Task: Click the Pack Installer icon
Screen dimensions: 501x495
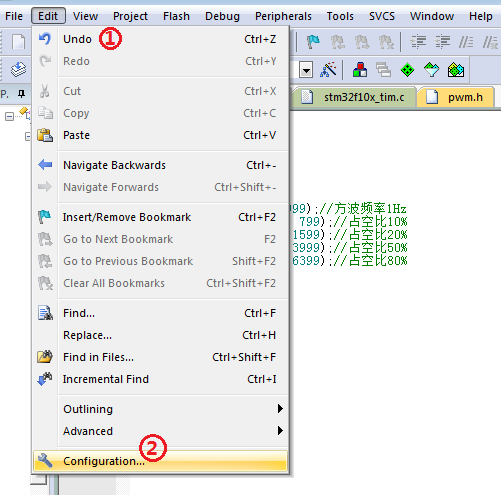Action: click(456, 70)
